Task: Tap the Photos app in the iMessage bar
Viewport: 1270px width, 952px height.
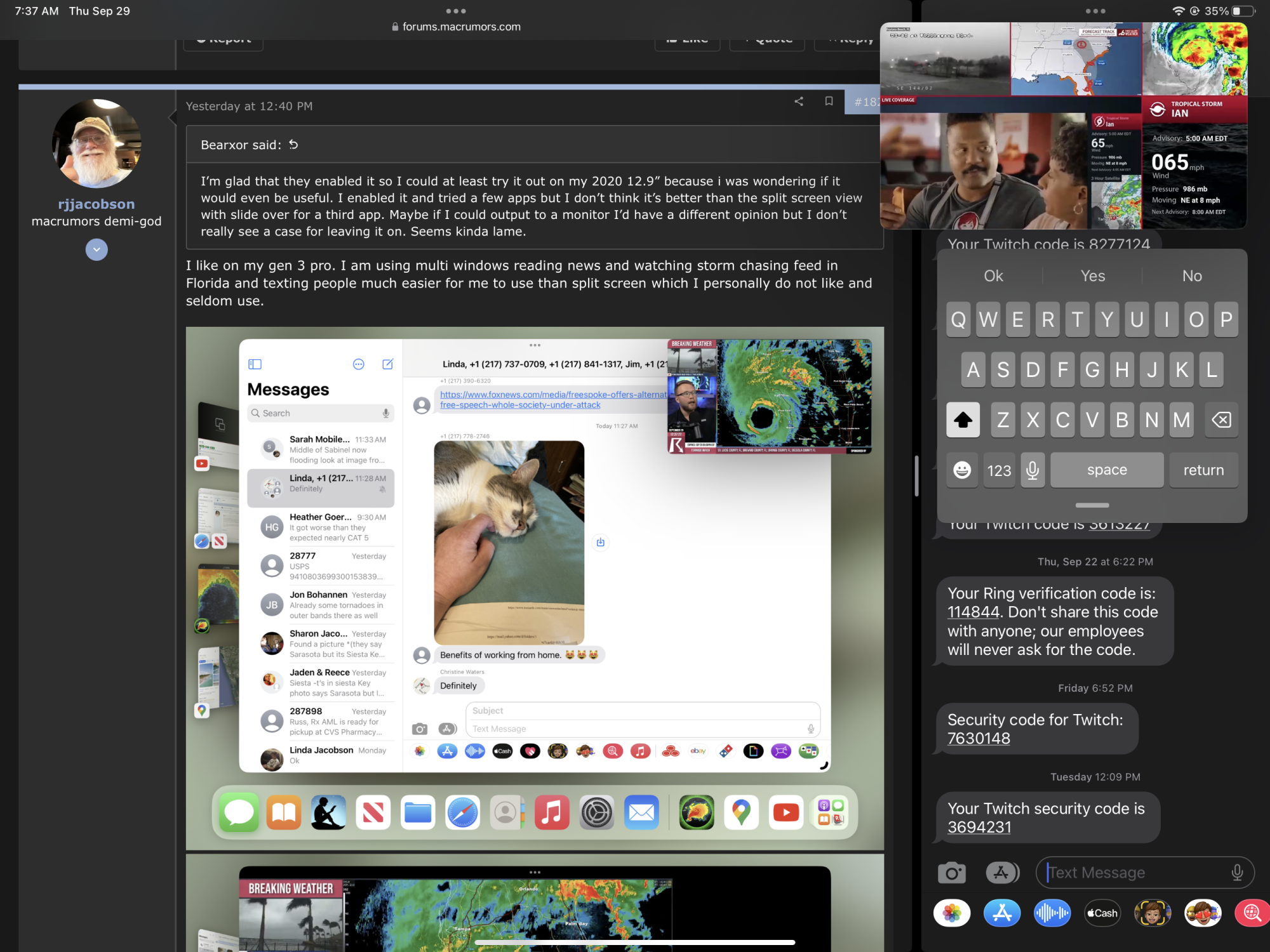Action: point(951,913)
